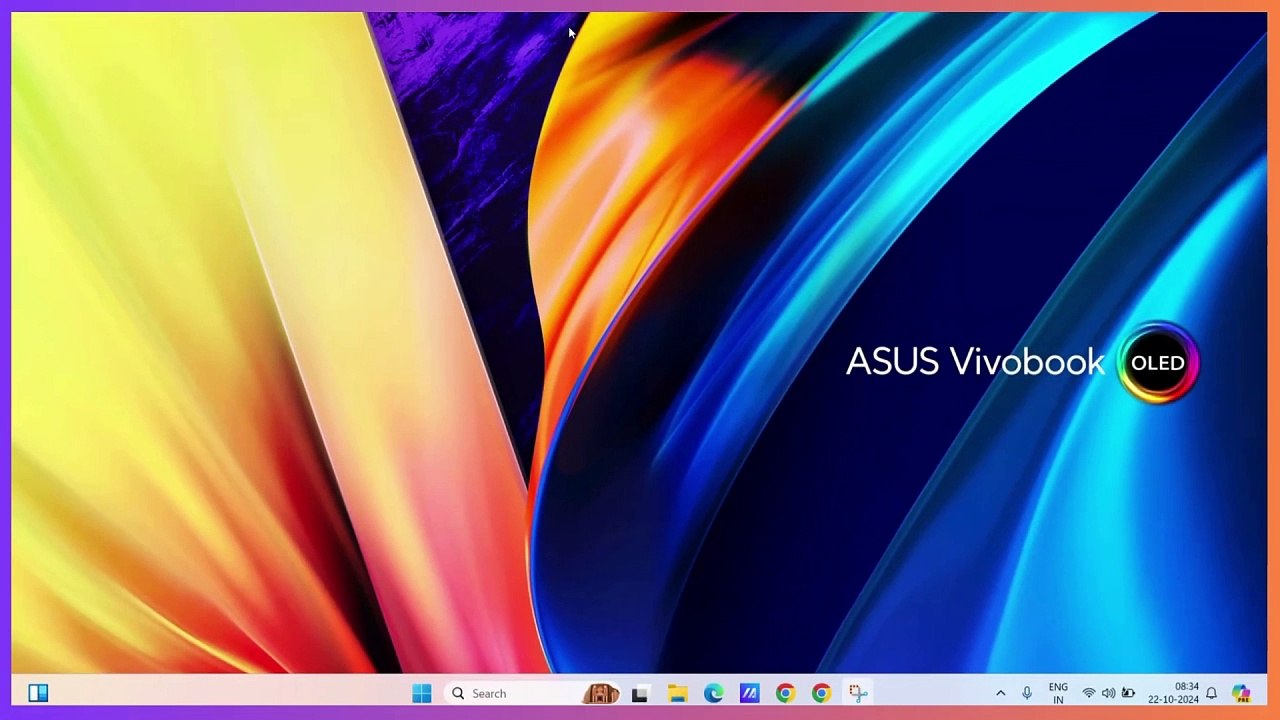Open the first Google Chrome icon

point(785,693)
